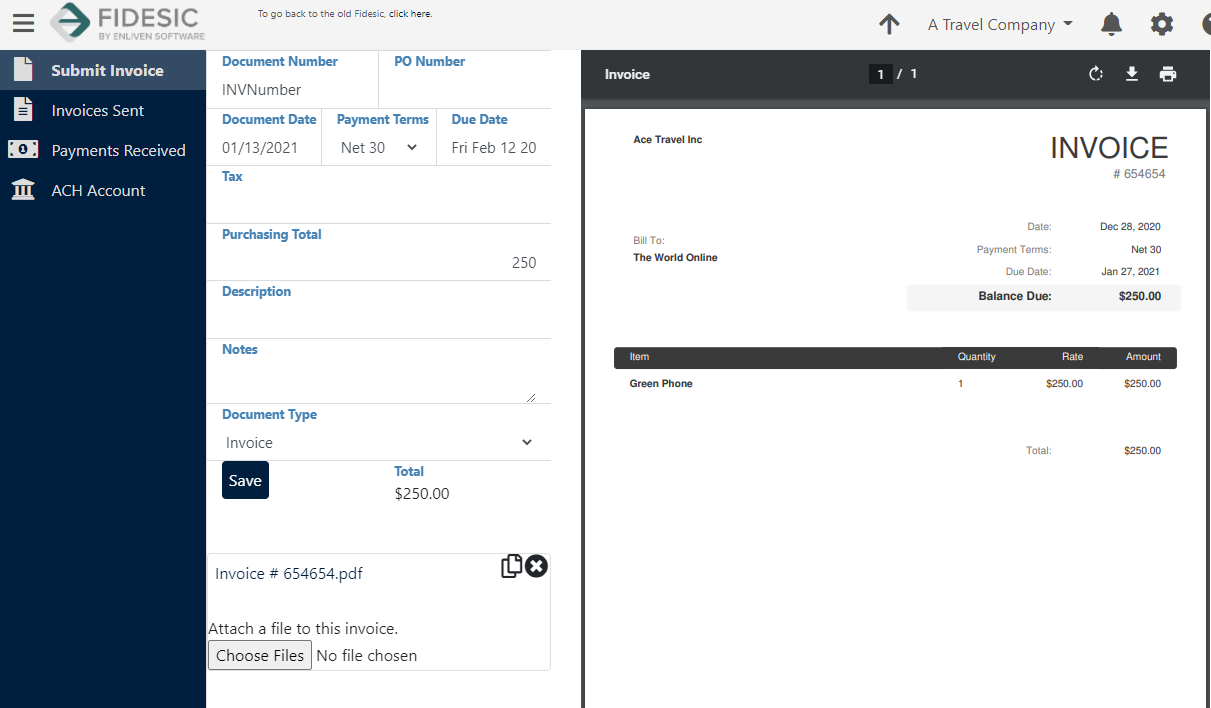Click the Invoices Sent sidebar icon
The height and width of the screenshot is (708, 1211).
pyautogui.click(x=23, y=110)
